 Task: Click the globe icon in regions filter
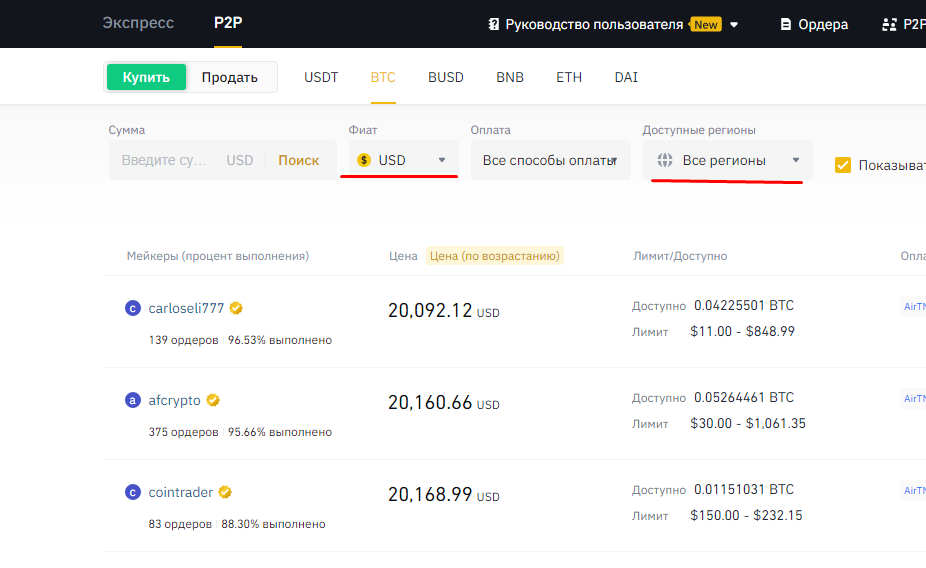tap(665, 160)
